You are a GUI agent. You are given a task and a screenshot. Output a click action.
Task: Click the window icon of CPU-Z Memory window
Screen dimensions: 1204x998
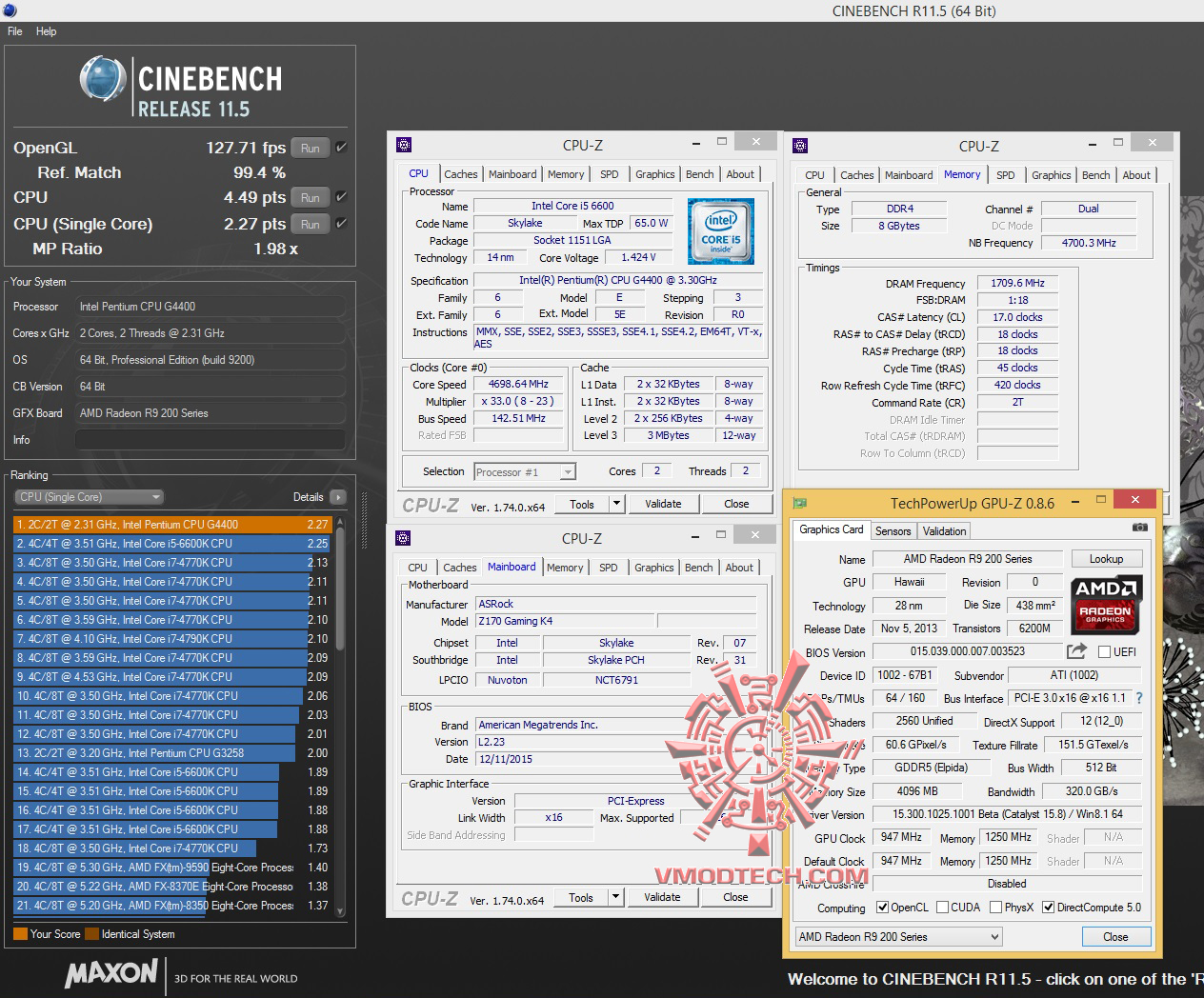click(x=800, y=146)
